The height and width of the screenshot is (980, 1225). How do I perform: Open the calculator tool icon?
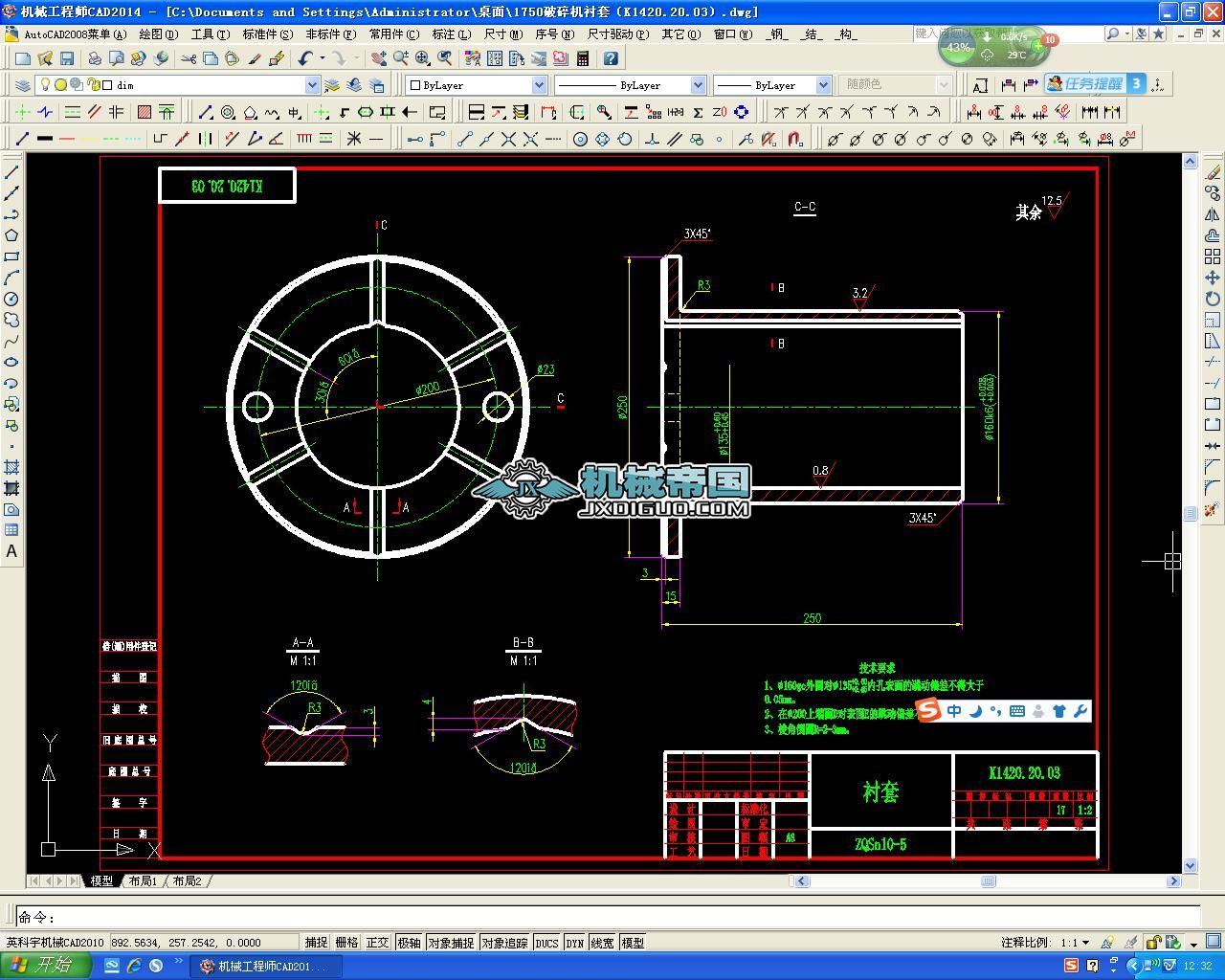583,58
